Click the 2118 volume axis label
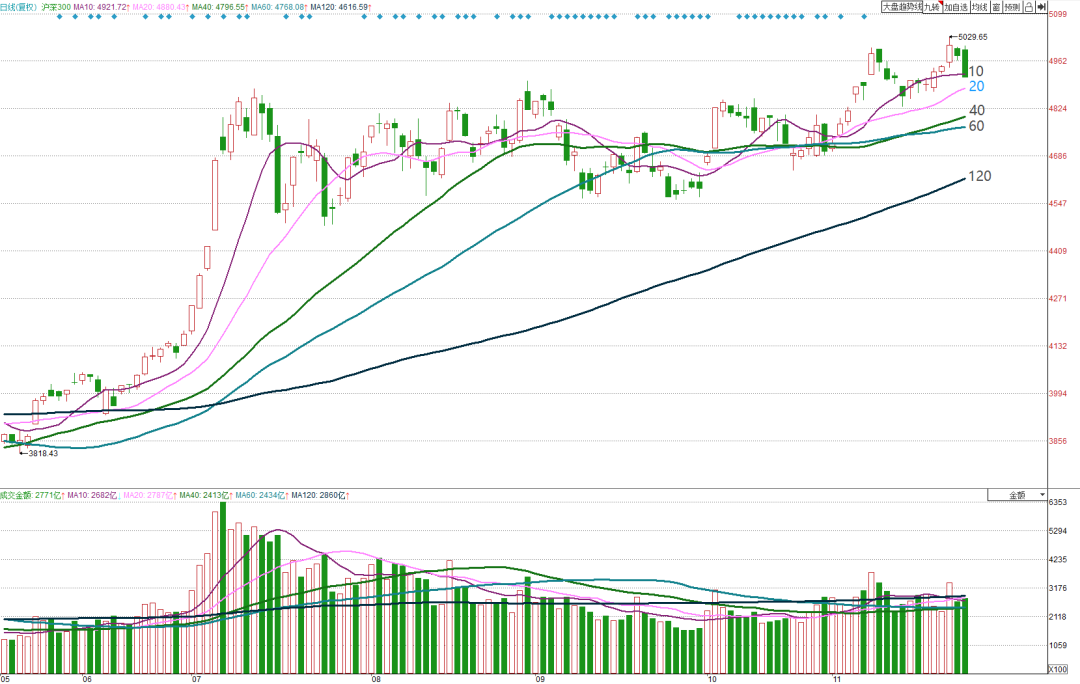The height and width of the screenshot is (684, 1080). click(x=1057, y=617)
